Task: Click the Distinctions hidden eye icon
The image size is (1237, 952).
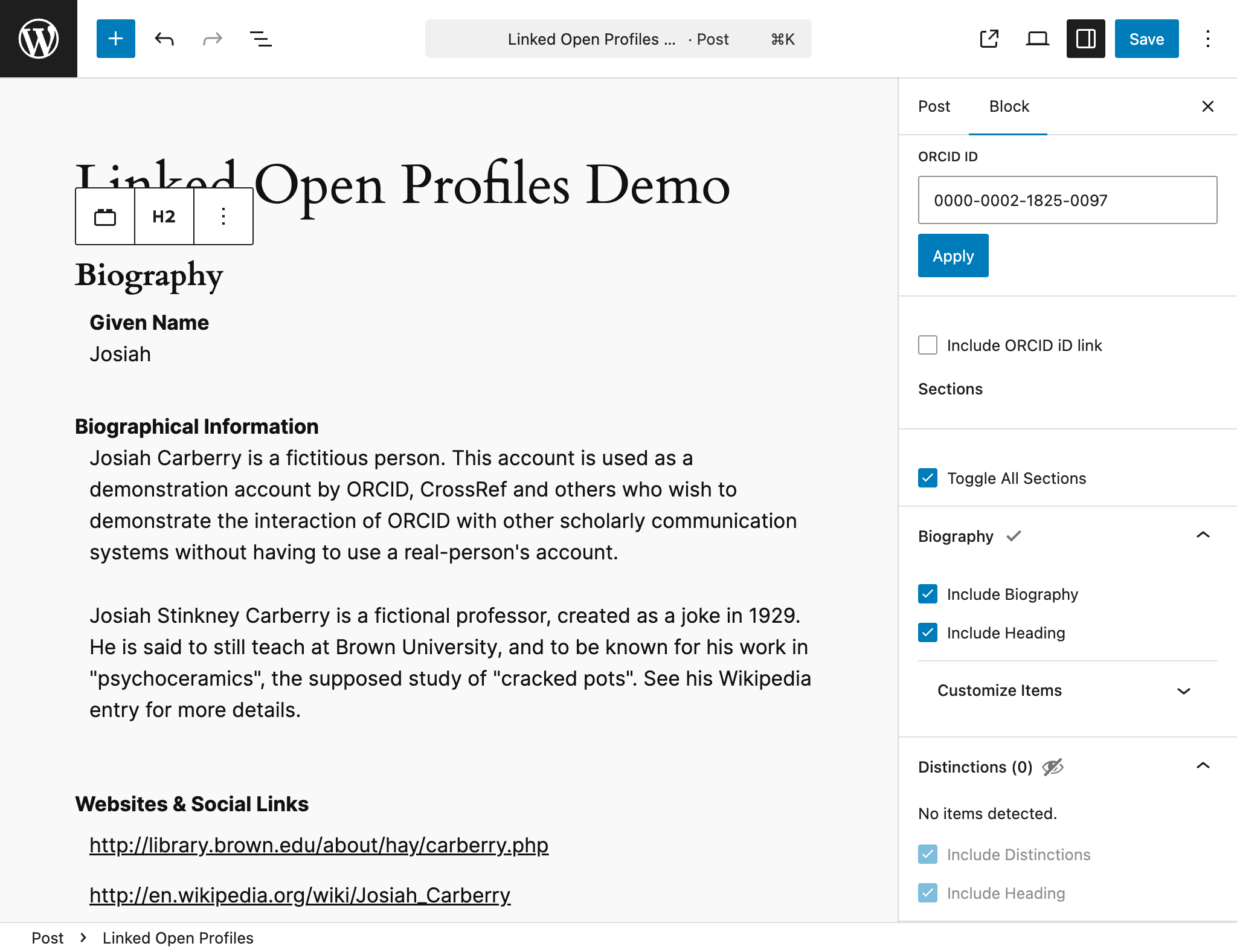Action: pos(1053,767)
